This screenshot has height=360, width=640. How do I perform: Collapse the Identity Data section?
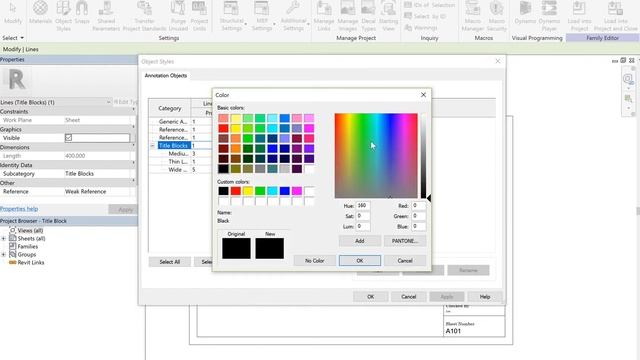pos(133,165)
